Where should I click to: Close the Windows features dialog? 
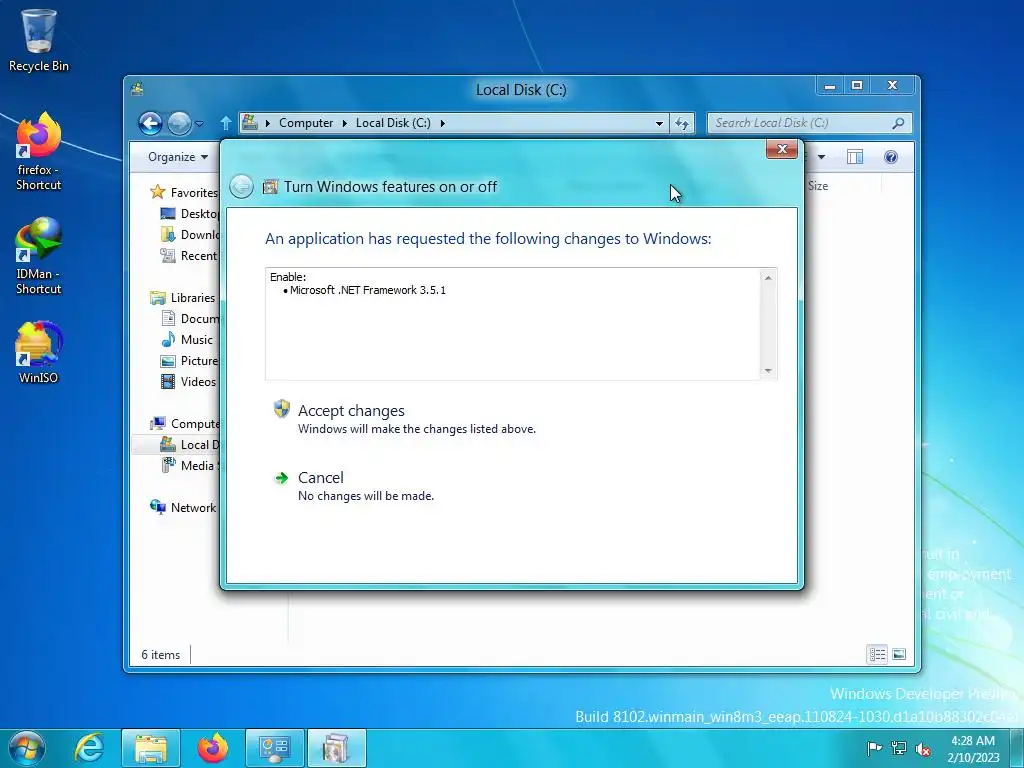click(x=782, y=149)
